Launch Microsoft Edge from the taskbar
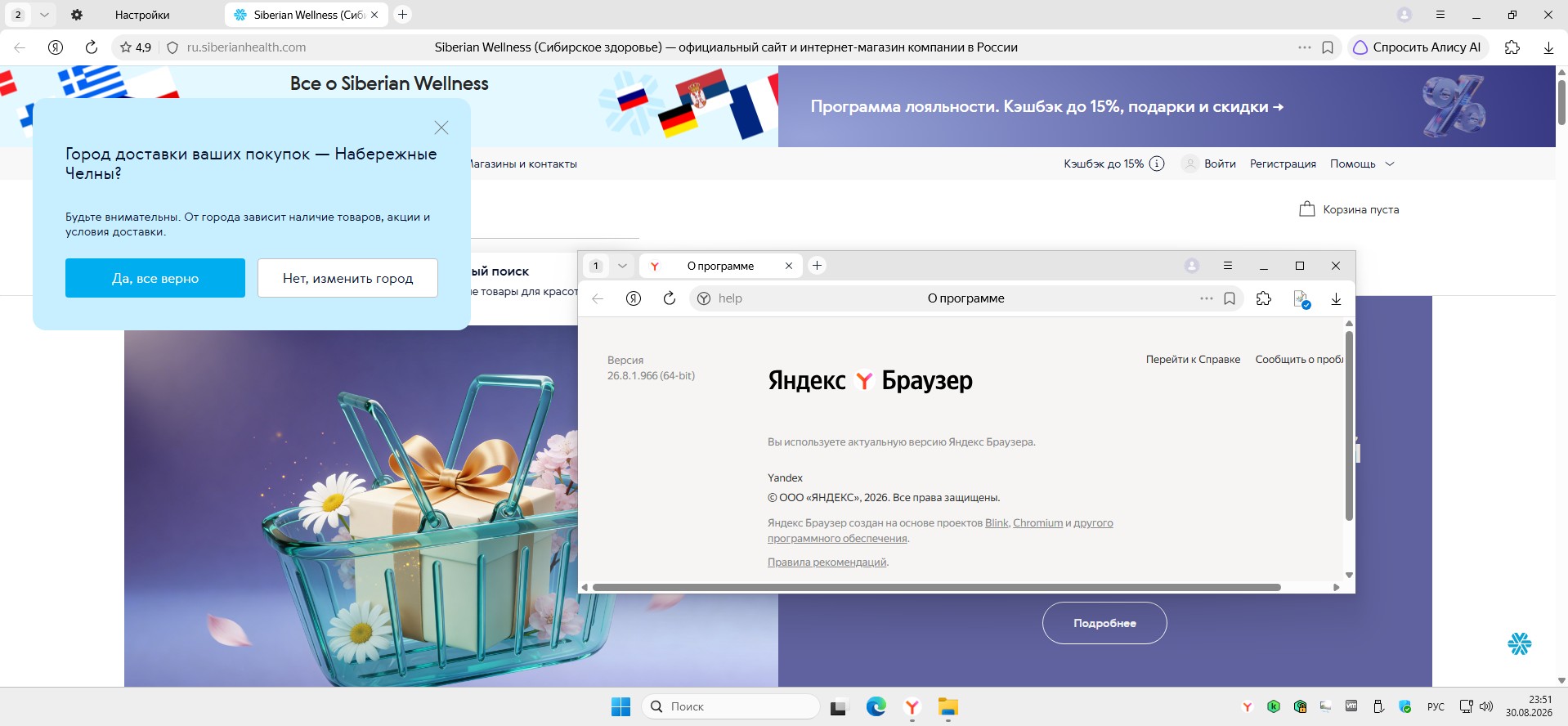Viewport: 1568px width, 726px height. coord(876,706)
